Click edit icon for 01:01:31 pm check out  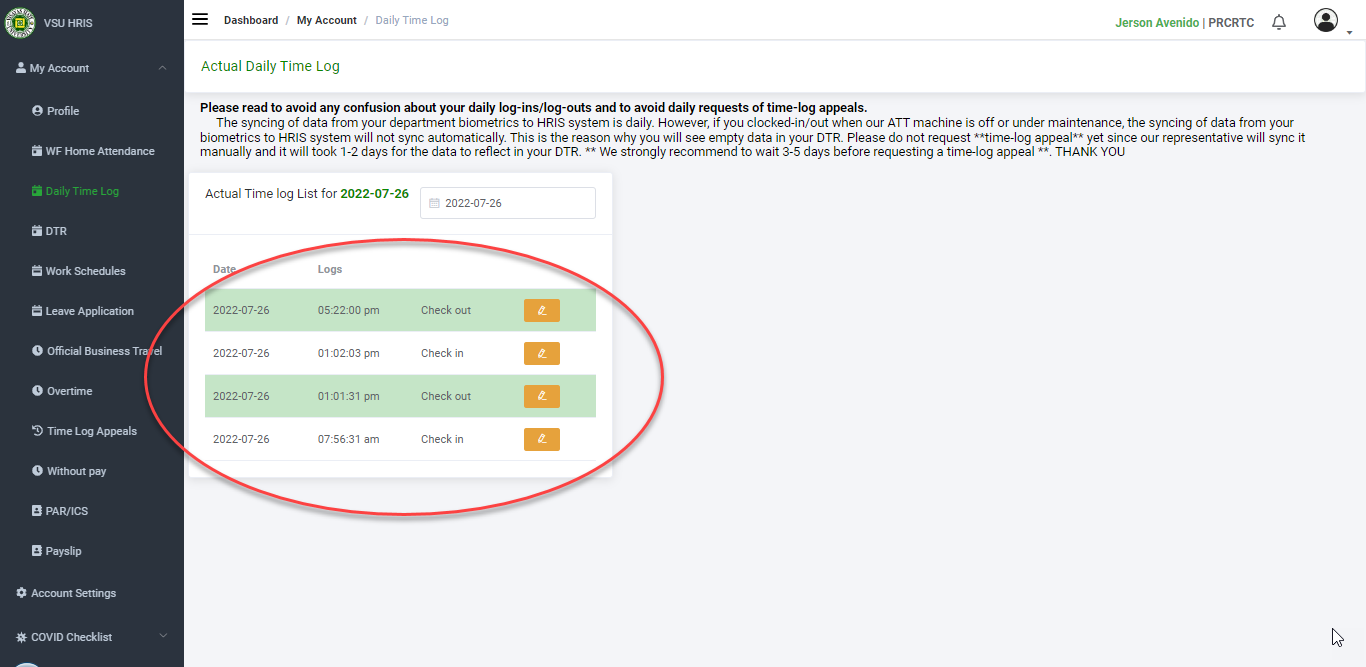click(541, 396)
